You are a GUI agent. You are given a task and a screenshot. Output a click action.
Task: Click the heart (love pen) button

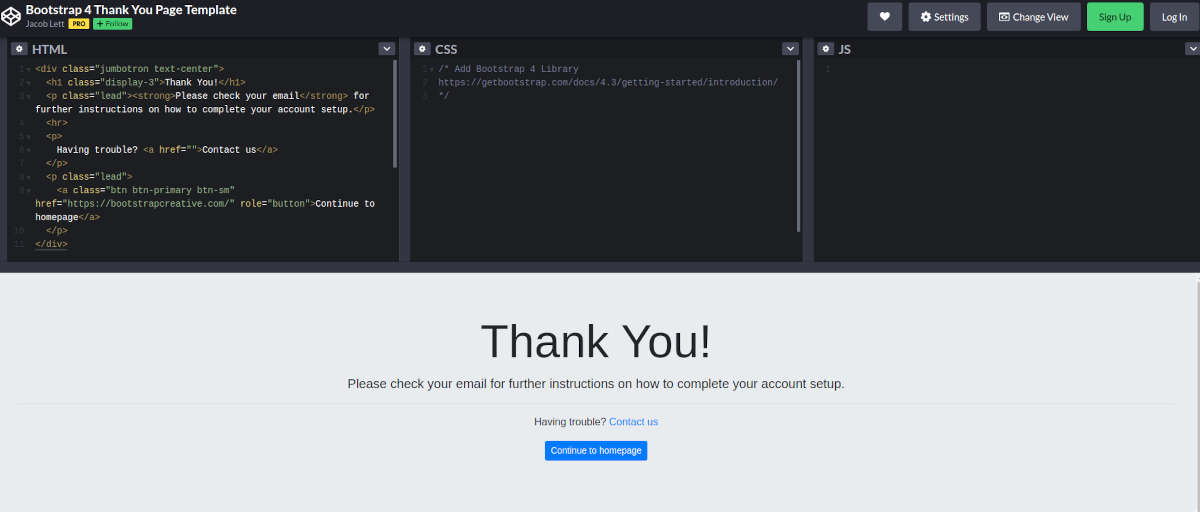(x=884, y=16)
